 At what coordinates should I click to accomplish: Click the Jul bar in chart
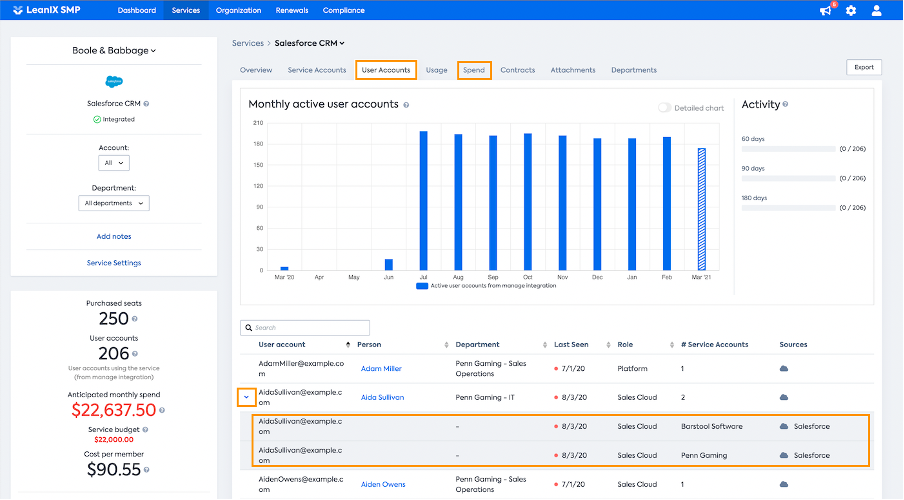tap(424, 201)
